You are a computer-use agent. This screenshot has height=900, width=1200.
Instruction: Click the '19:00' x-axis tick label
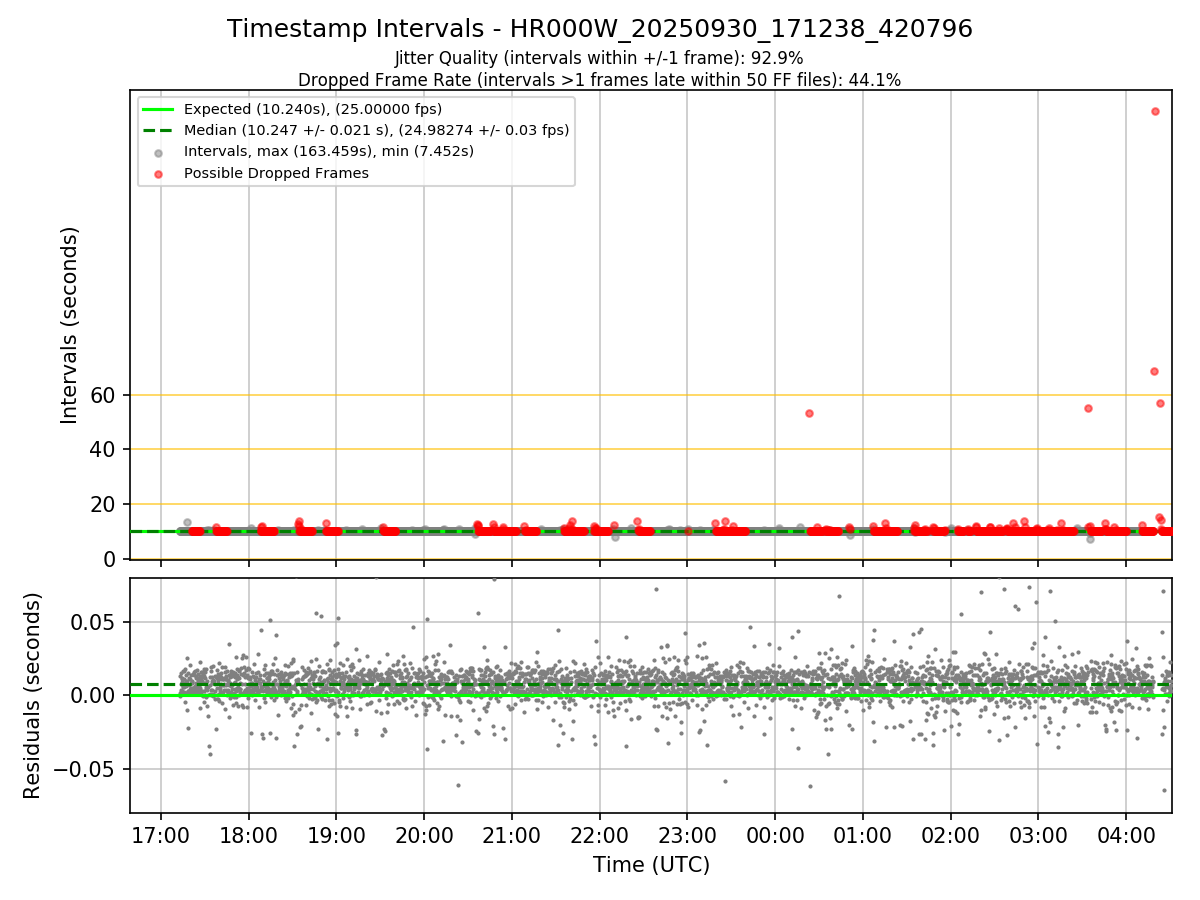tap(336, 834)
